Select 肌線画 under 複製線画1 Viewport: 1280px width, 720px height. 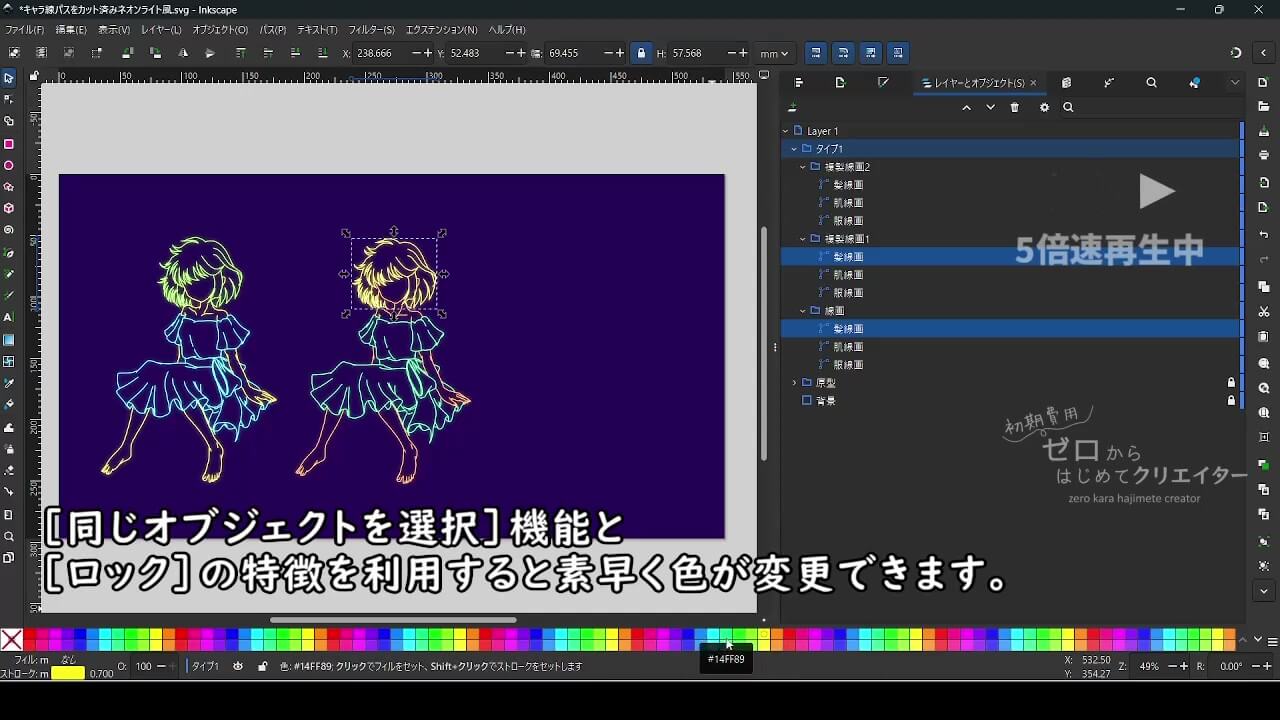(x=848, y=275)
